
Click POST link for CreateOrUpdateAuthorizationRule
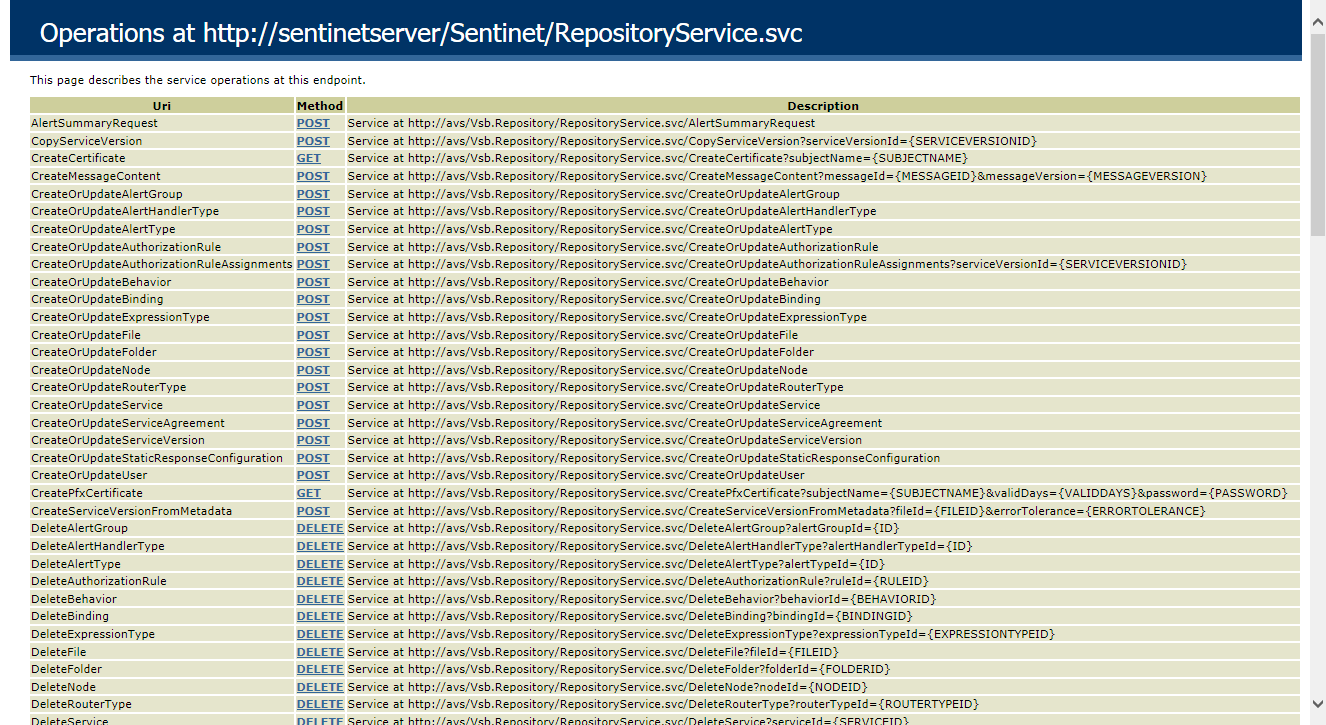(312, 247)
